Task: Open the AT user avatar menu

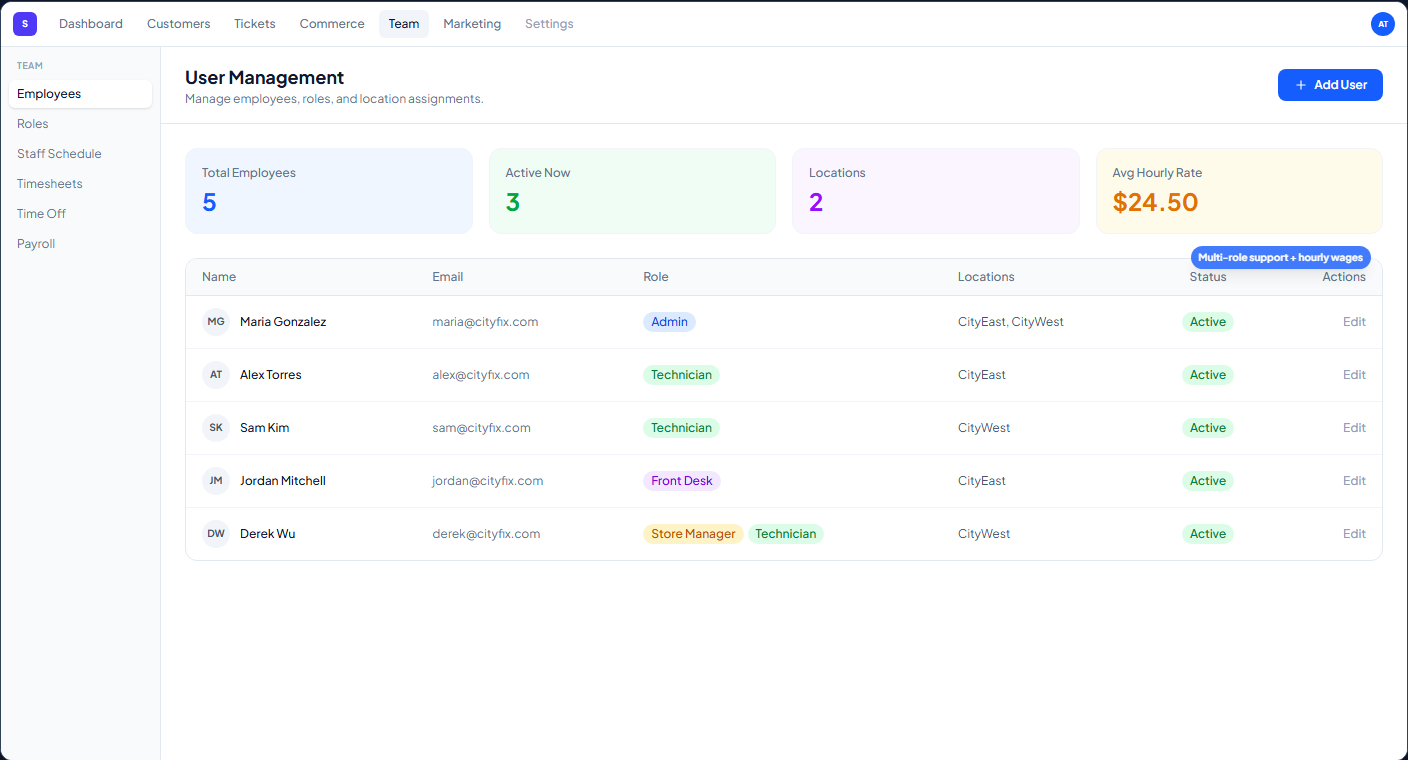Action: pos(1382,24)
